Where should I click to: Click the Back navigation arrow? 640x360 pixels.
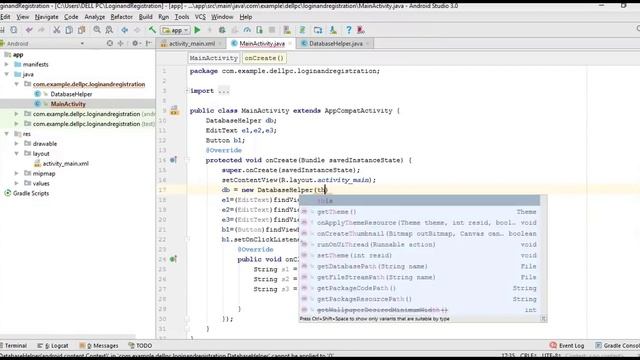tap(124, 30)
